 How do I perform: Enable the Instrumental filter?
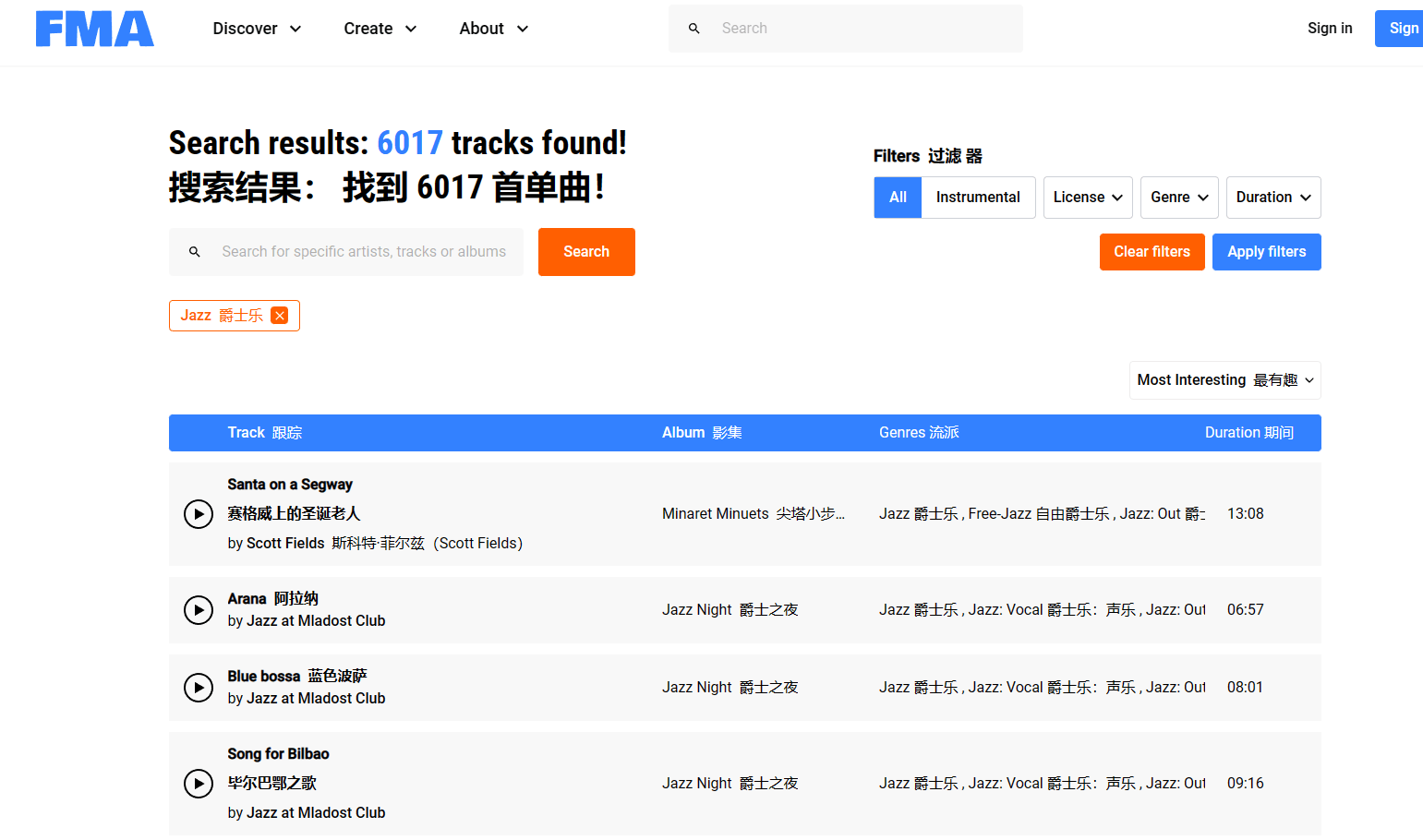978,197
